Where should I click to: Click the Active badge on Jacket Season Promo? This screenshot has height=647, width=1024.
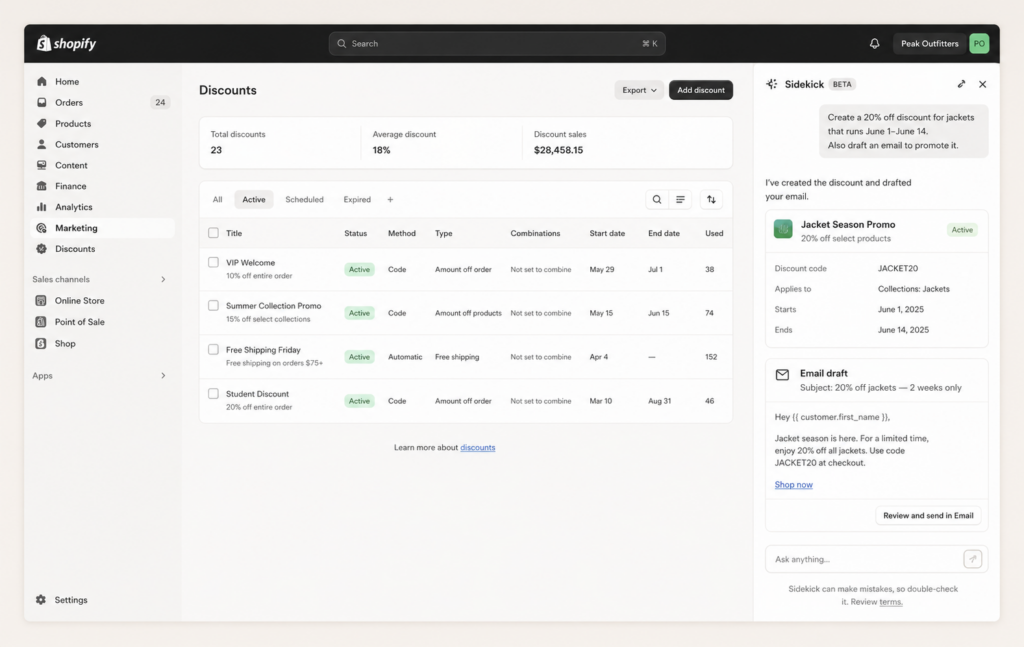(x=962, y=230)
